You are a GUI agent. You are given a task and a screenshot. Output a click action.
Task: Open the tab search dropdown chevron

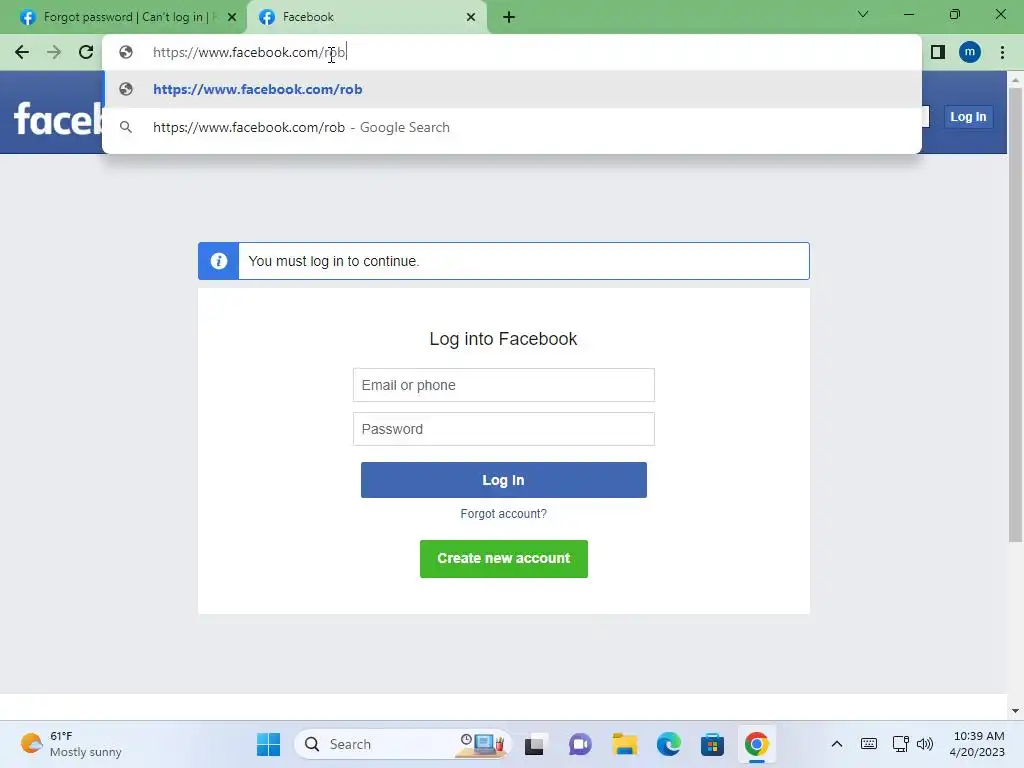click(x=863, y=14)
